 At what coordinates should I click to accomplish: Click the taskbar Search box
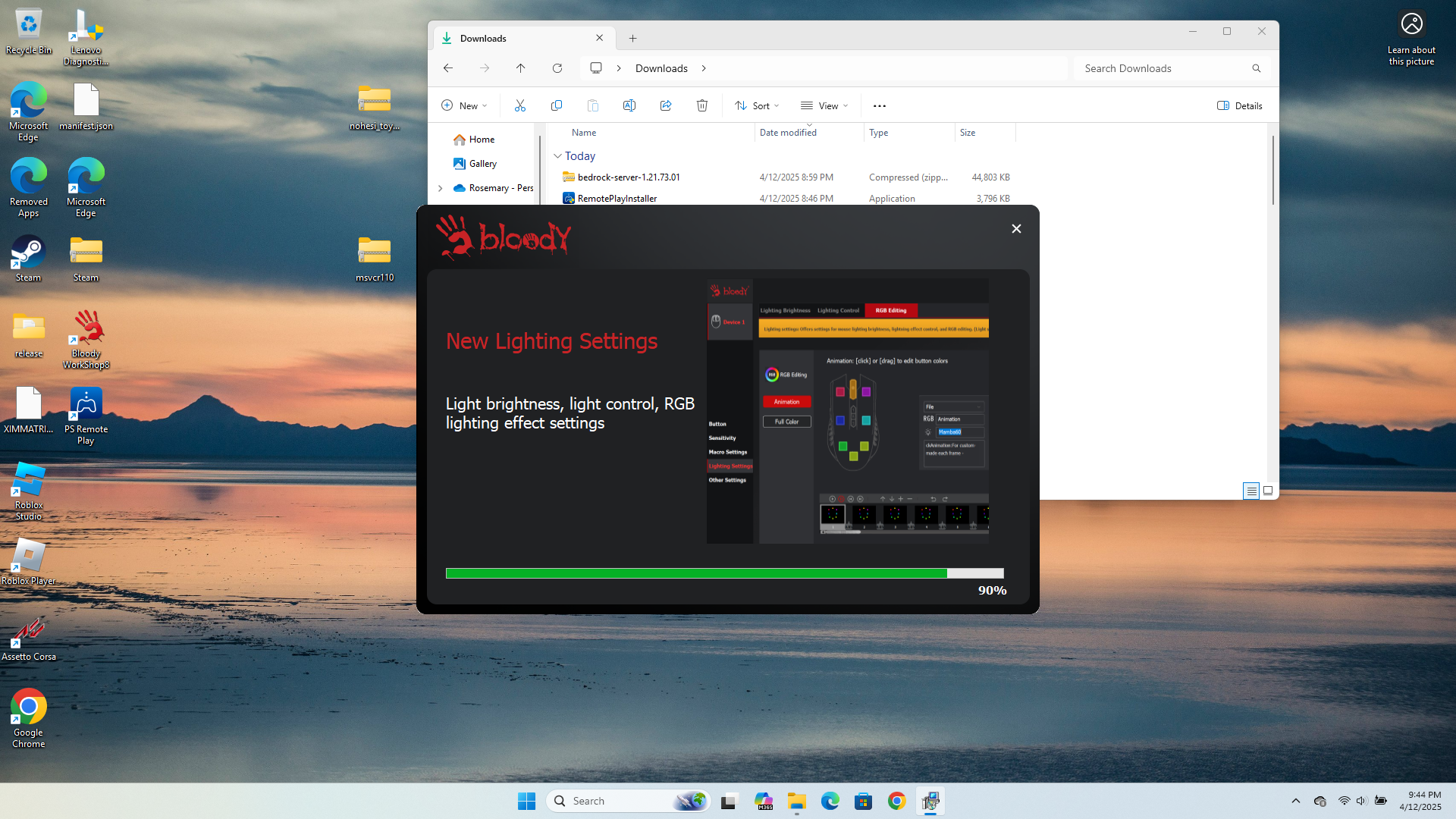pyautogui.click(x=628, y=801)
